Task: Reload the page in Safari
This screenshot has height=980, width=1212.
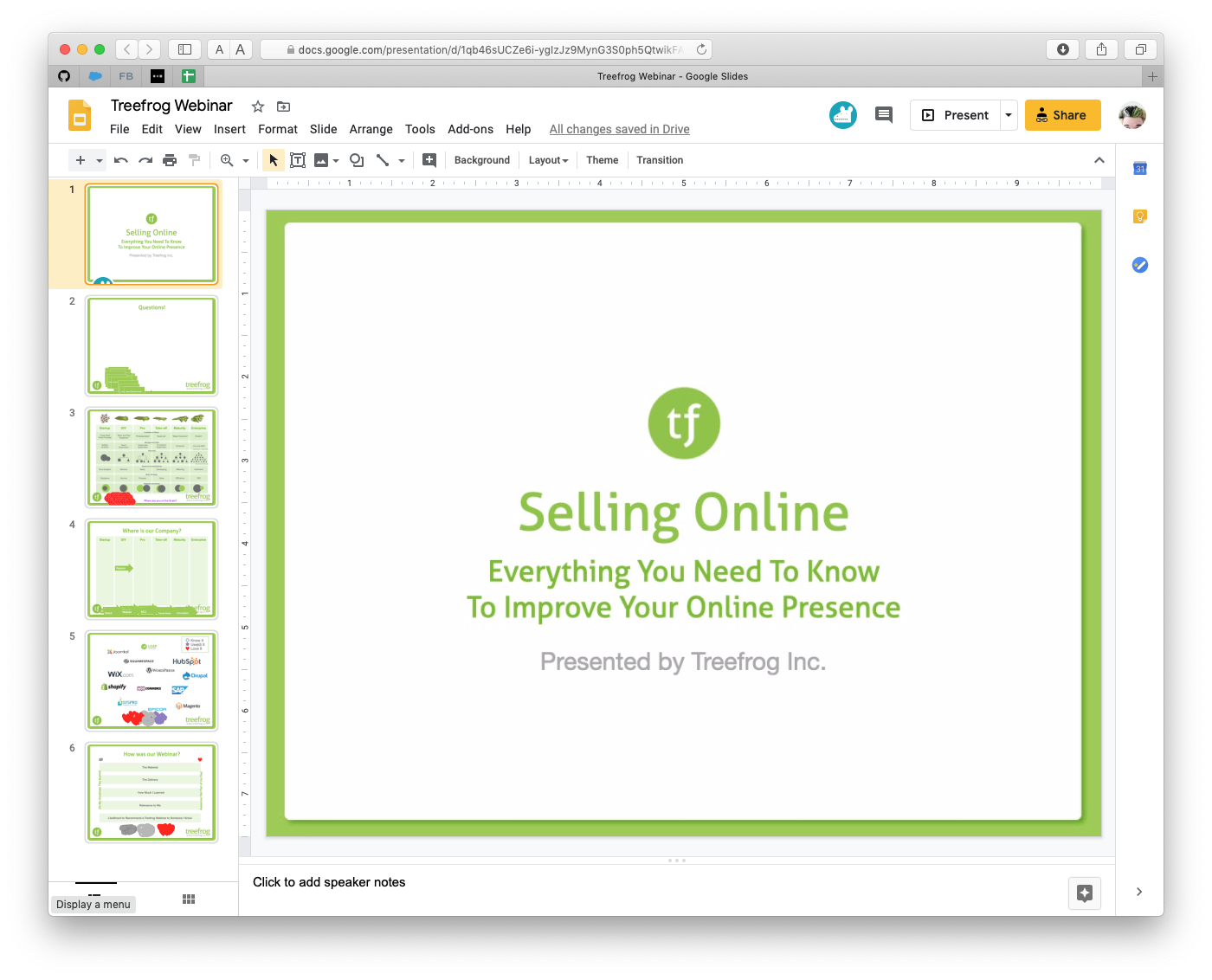Action: [702, 49]
